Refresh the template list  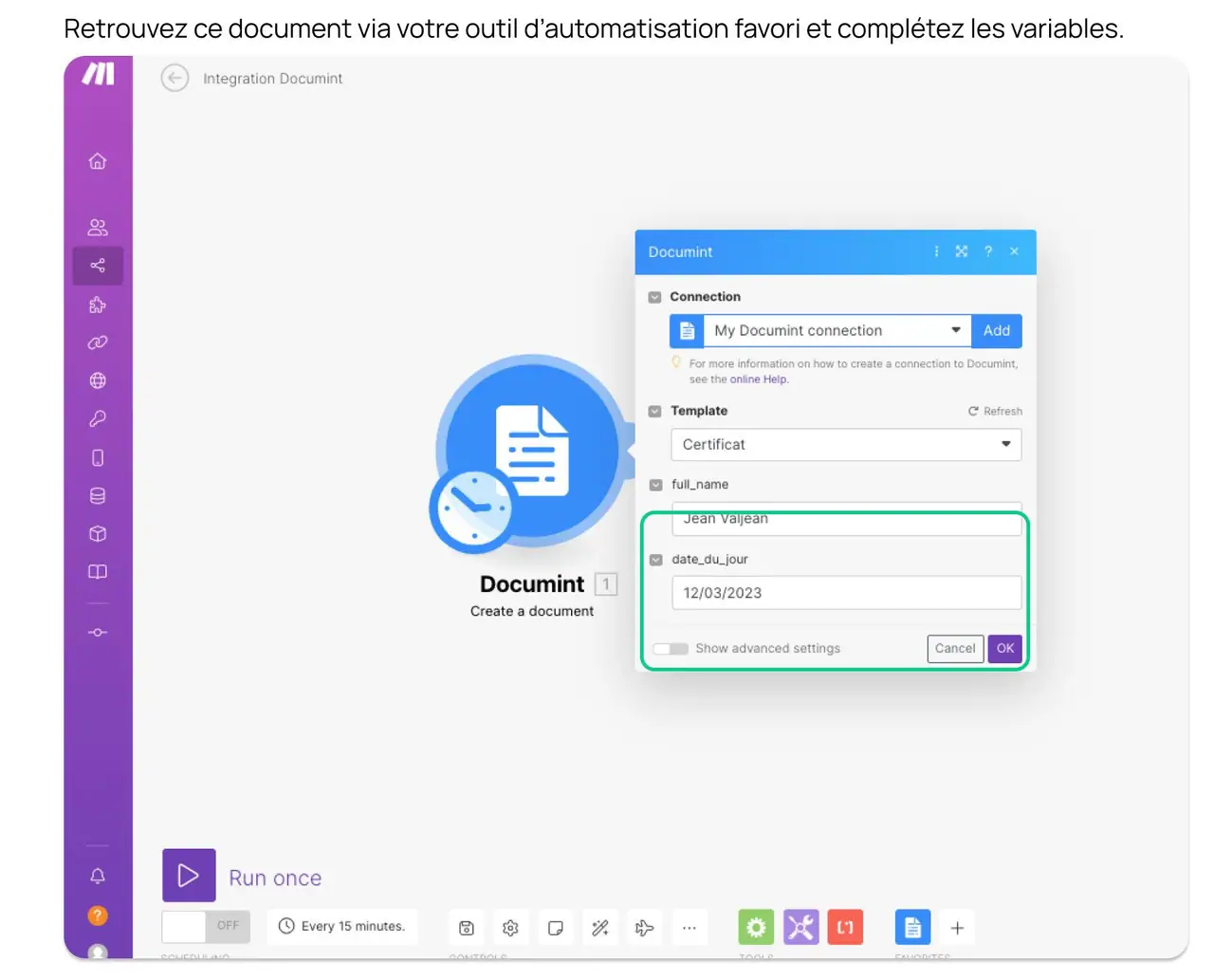[x=995, y=411]
